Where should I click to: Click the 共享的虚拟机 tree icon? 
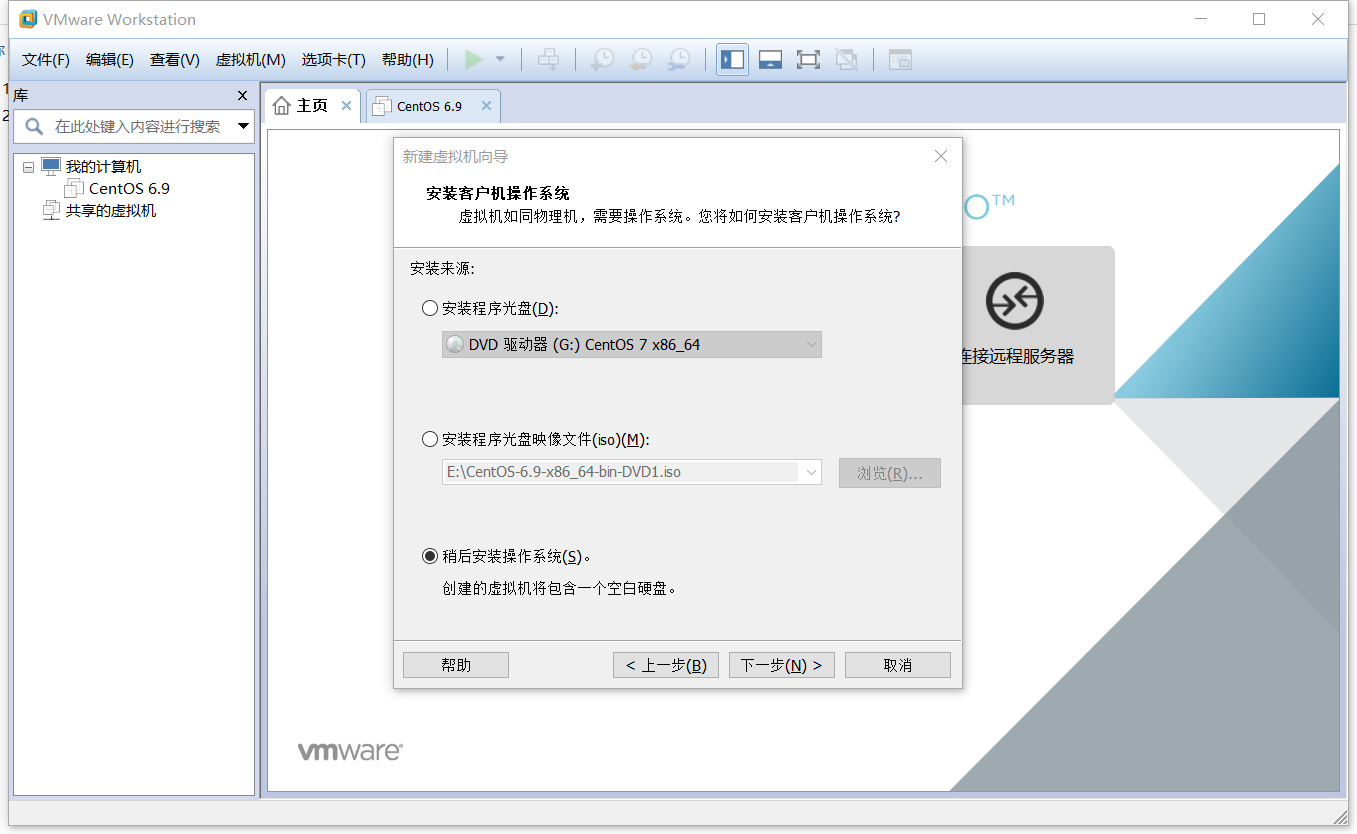coord(51,210)
